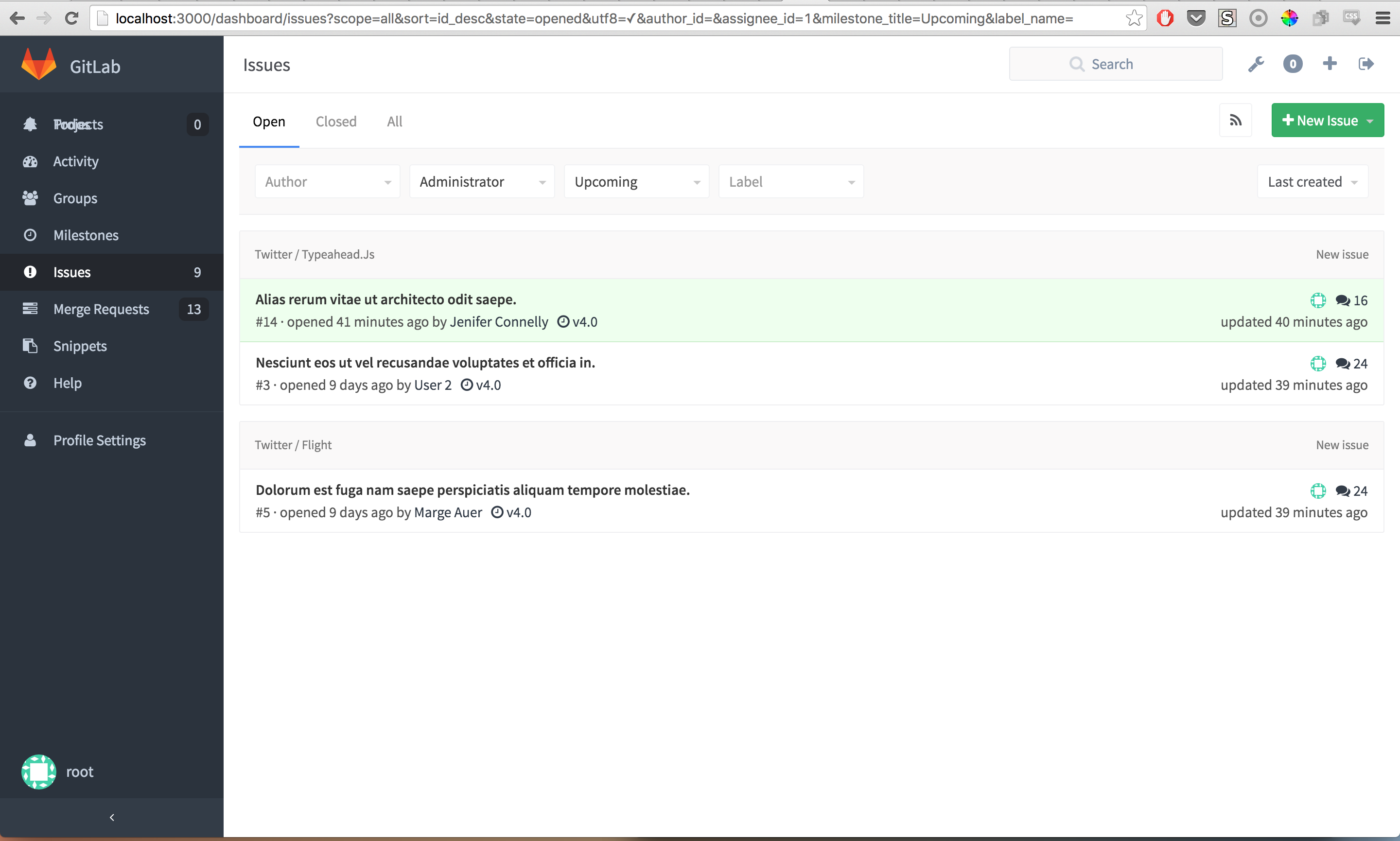Collapse the sidebar with the chevron
This screenshot has width=1400, height=841.
112,817
